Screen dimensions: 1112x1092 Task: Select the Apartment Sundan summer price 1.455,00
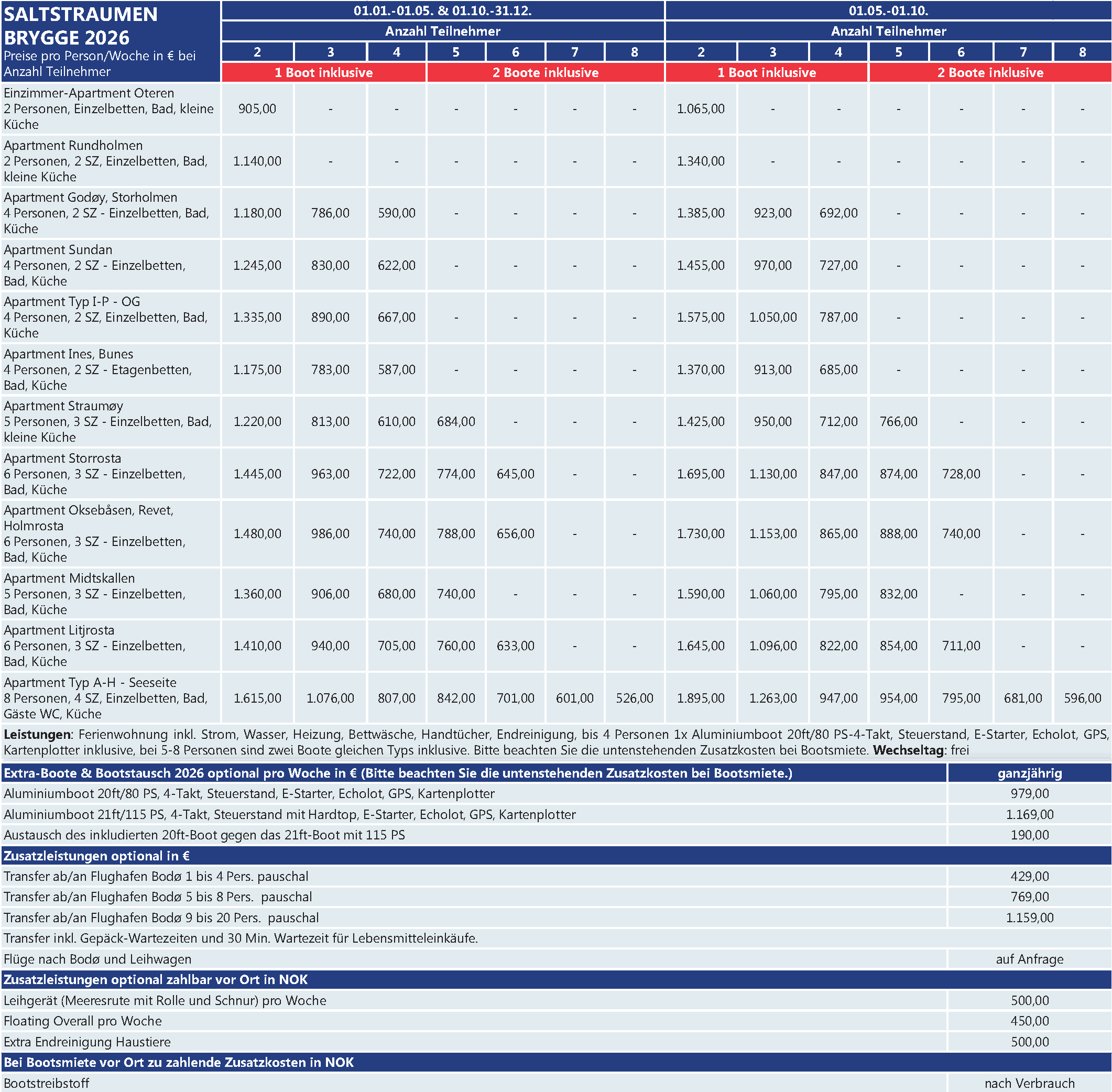[x=700, y=266]
